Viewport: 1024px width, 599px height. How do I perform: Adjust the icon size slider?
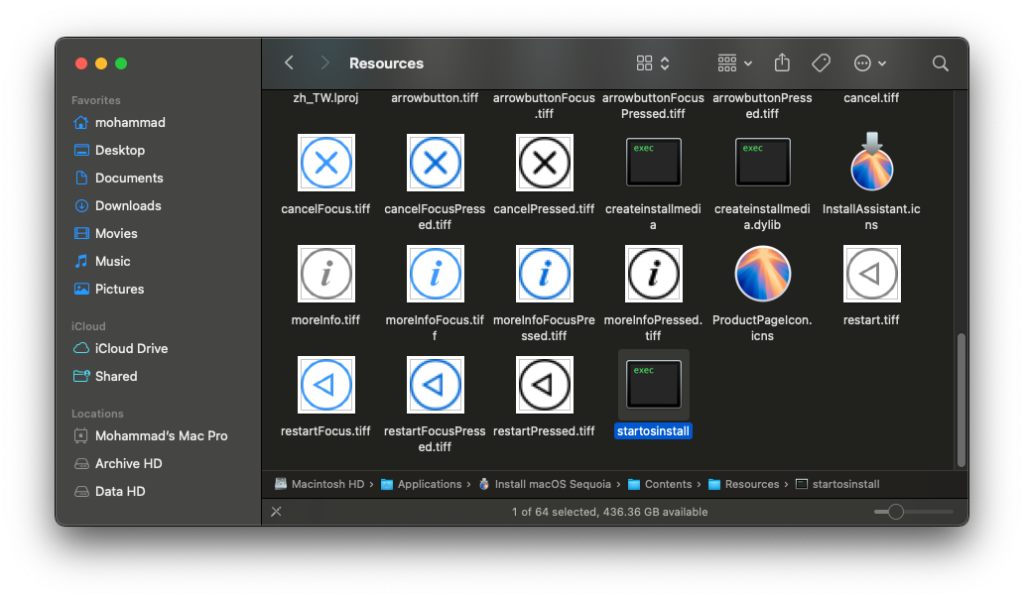tap(896, 512)
